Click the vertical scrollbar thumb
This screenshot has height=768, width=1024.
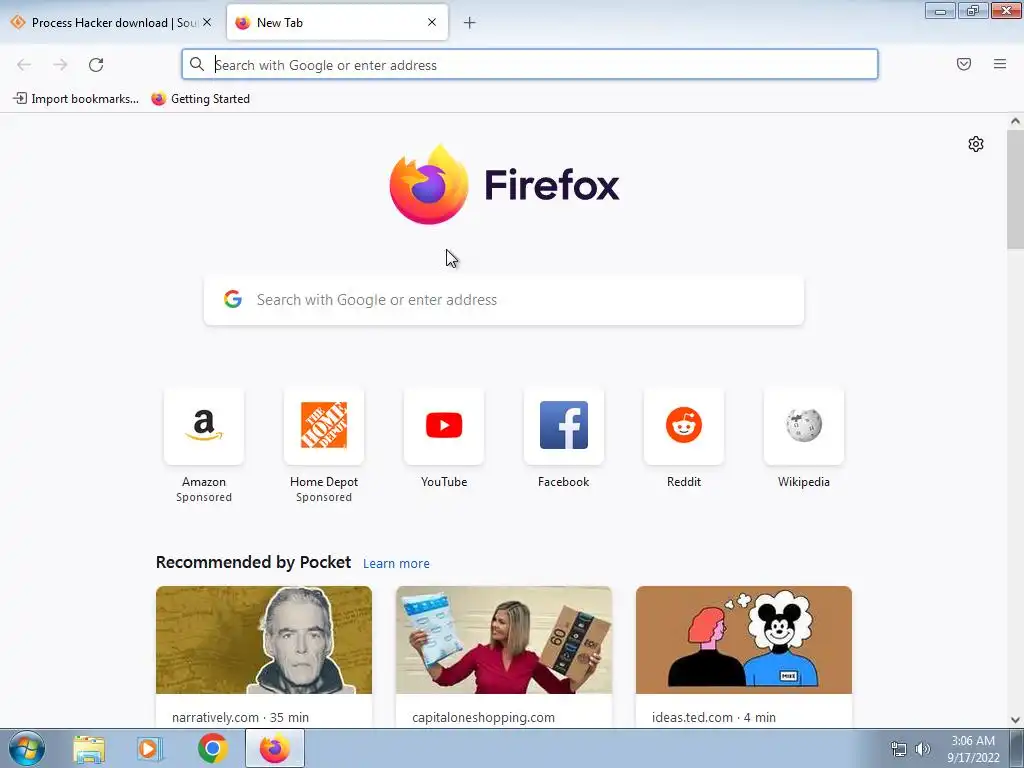pos(1015,189)
